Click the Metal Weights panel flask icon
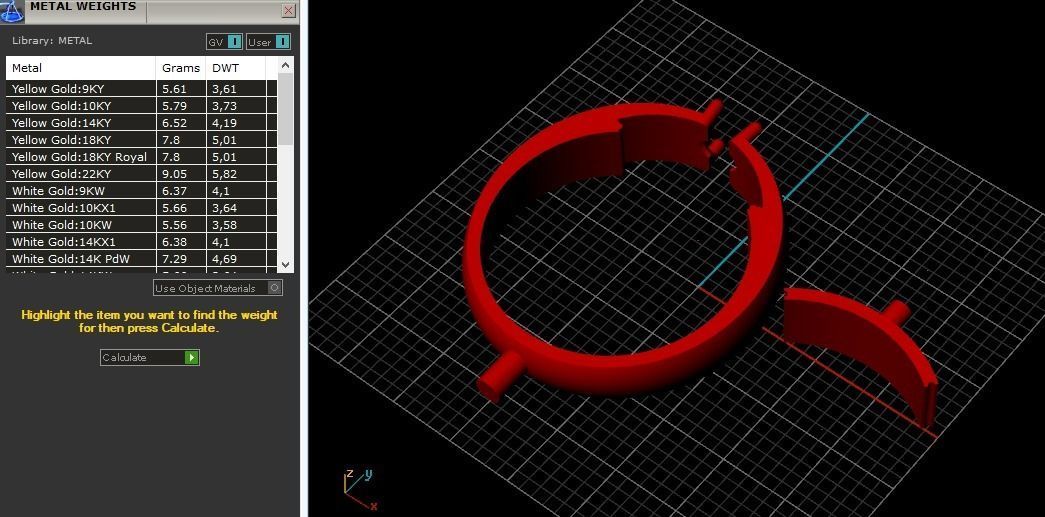This screenshot has width=1045, height=517. [x=12, y=9]
